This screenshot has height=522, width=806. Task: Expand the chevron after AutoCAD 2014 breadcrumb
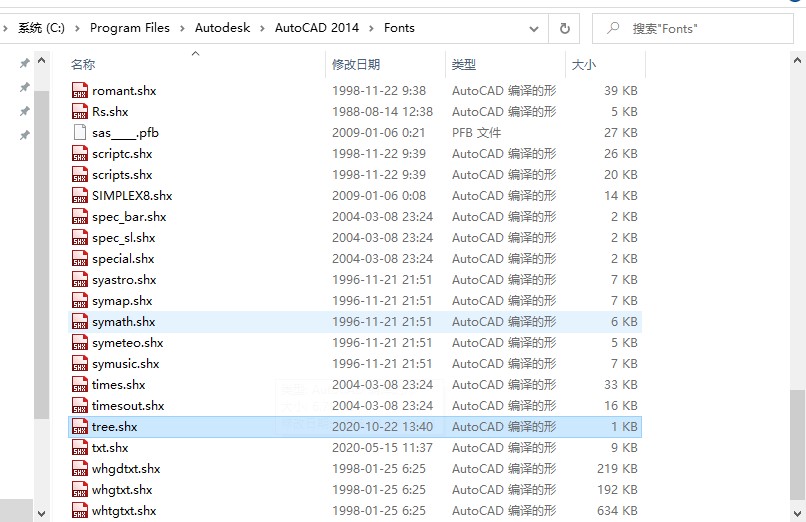point(372,28)
